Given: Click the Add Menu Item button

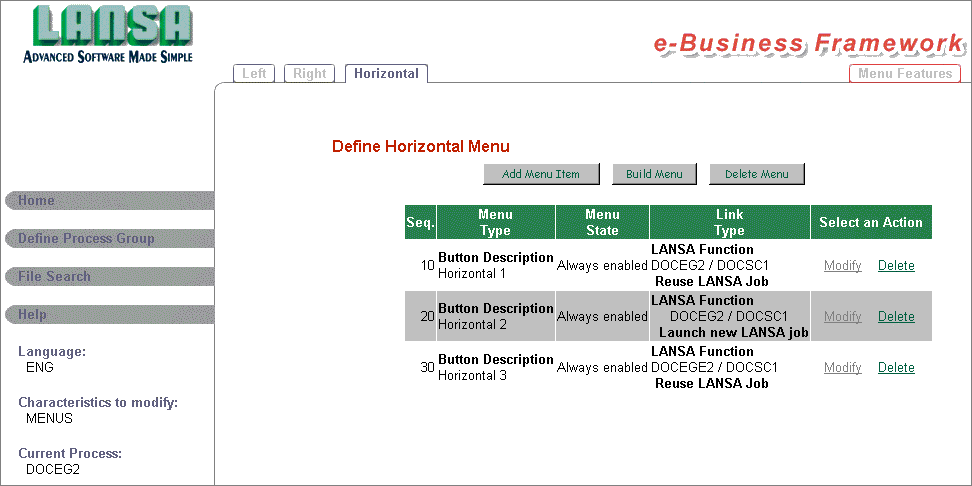Looking at the screenshot, I should pos(541,174).
